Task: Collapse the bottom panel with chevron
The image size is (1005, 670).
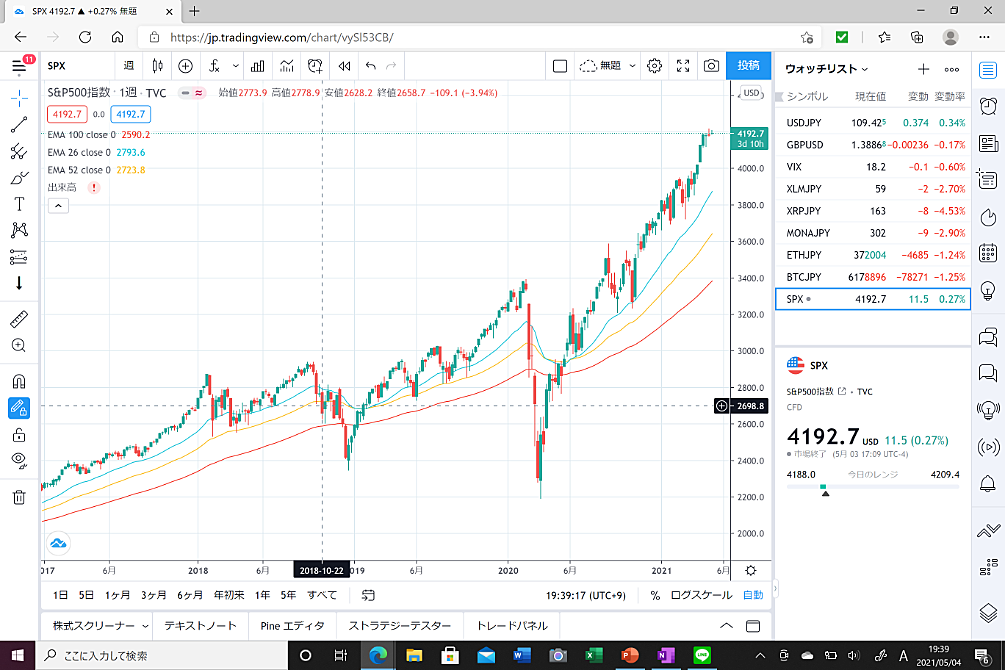Action: coord(726,626)
